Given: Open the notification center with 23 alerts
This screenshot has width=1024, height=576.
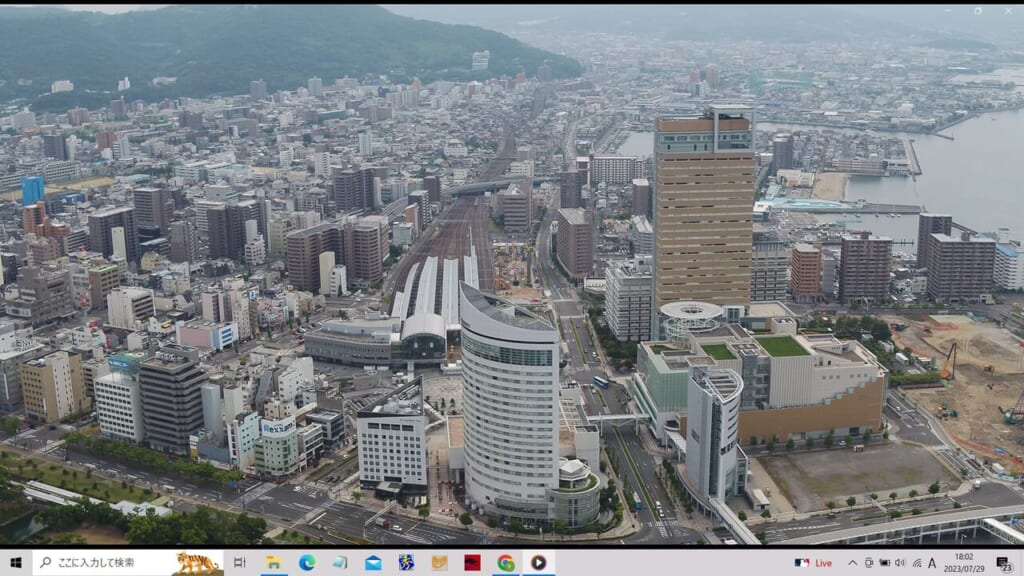Looking at the screenshot, I should coord(1003,563).
